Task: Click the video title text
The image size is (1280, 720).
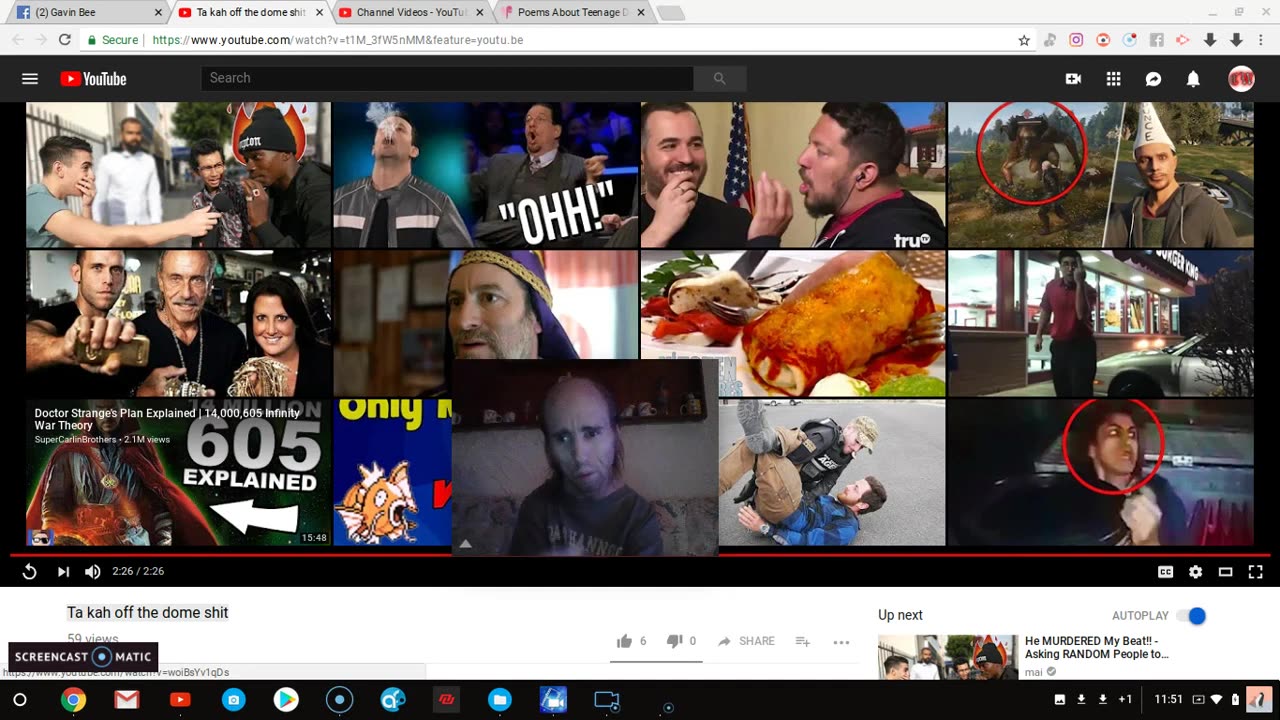Action: click(147, 612)
